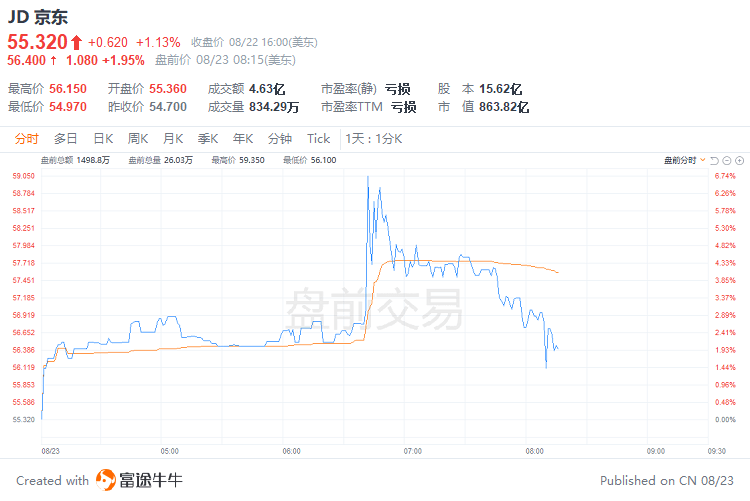
Task: Reset chart view with undo arrow icon
Action: [x=715, y=160]
